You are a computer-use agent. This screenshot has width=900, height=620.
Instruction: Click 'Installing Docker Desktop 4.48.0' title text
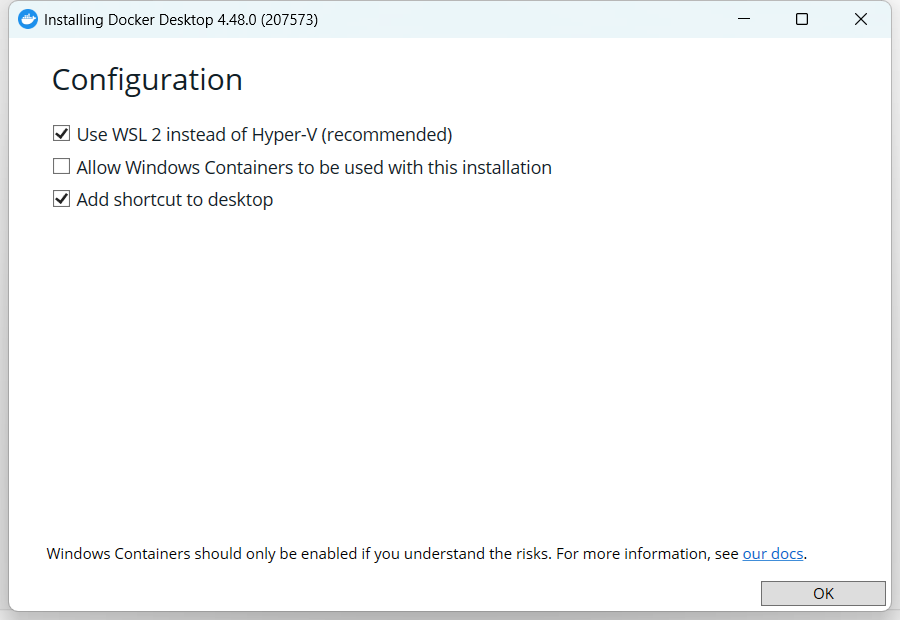pyautogui.click(x=181, y=20)
